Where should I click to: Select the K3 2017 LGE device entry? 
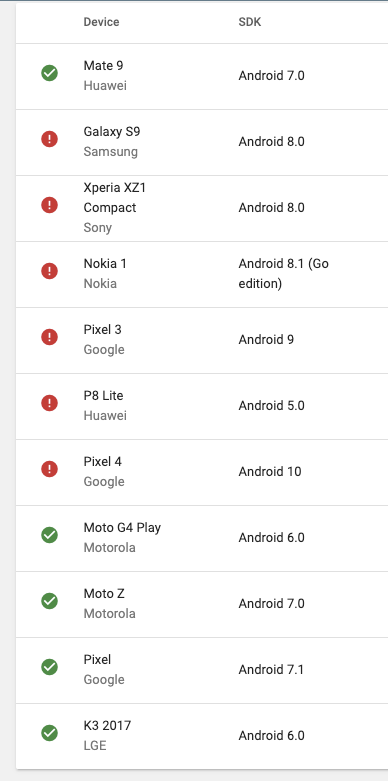pos(107,735)
